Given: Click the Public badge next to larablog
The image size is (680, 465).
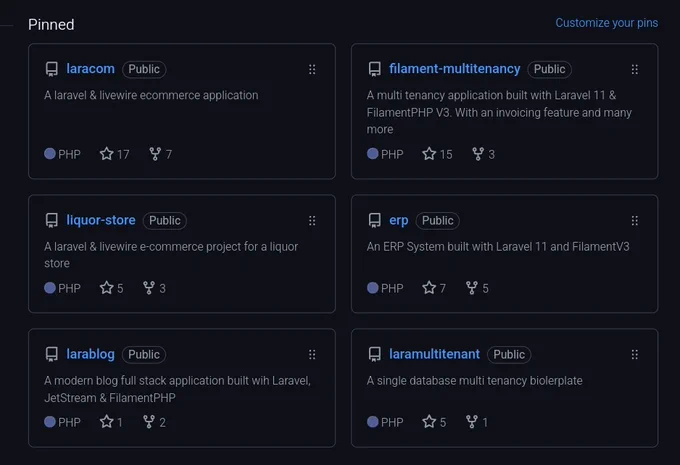Looking at the screenshot, I should click(x=144, y=354).
